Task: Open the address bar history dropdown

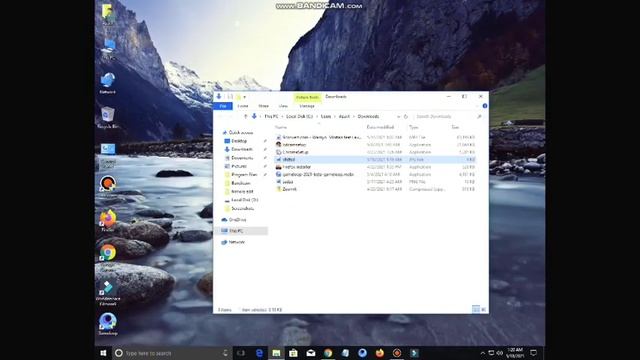Action: coord(398,117)
